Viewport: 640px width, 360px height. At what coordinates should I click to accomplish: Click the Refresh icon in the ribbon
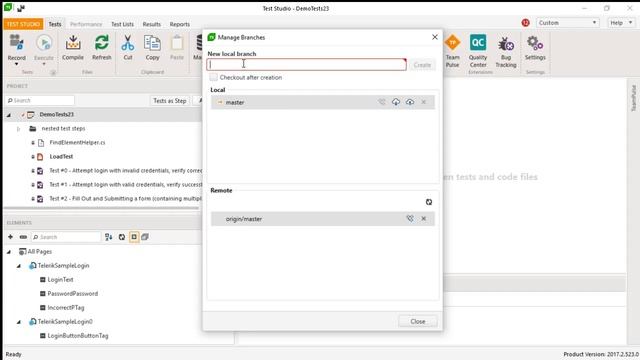102,42
